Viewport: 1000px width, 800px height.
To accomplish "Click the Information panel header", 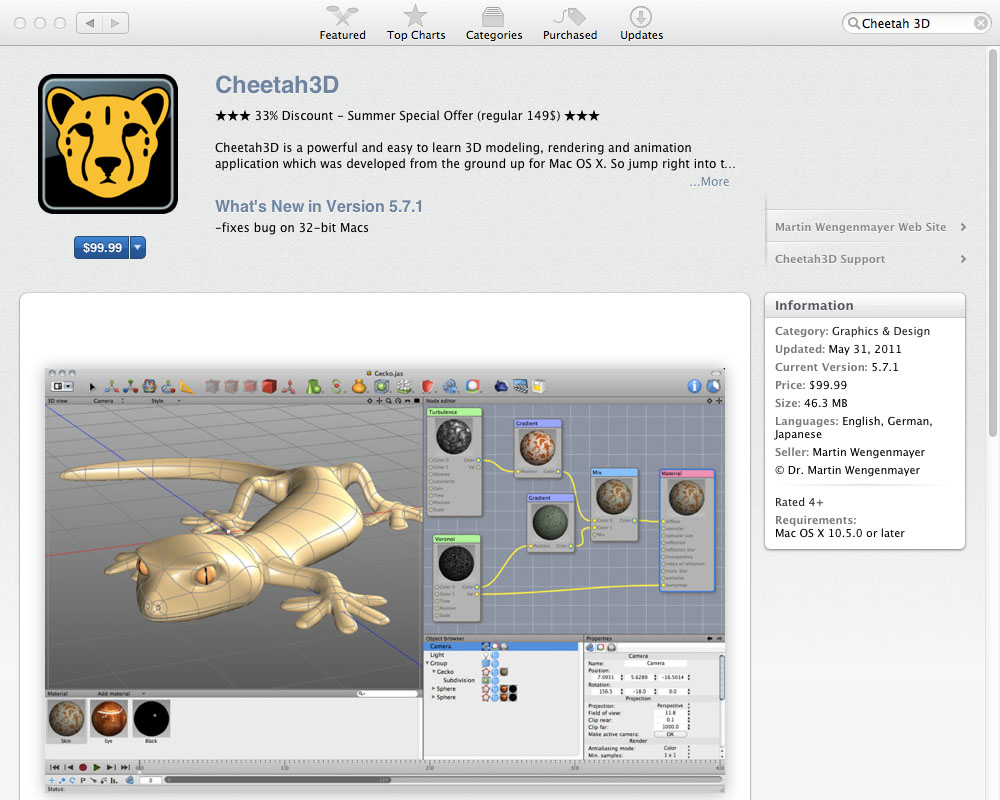I will (865, 306).
